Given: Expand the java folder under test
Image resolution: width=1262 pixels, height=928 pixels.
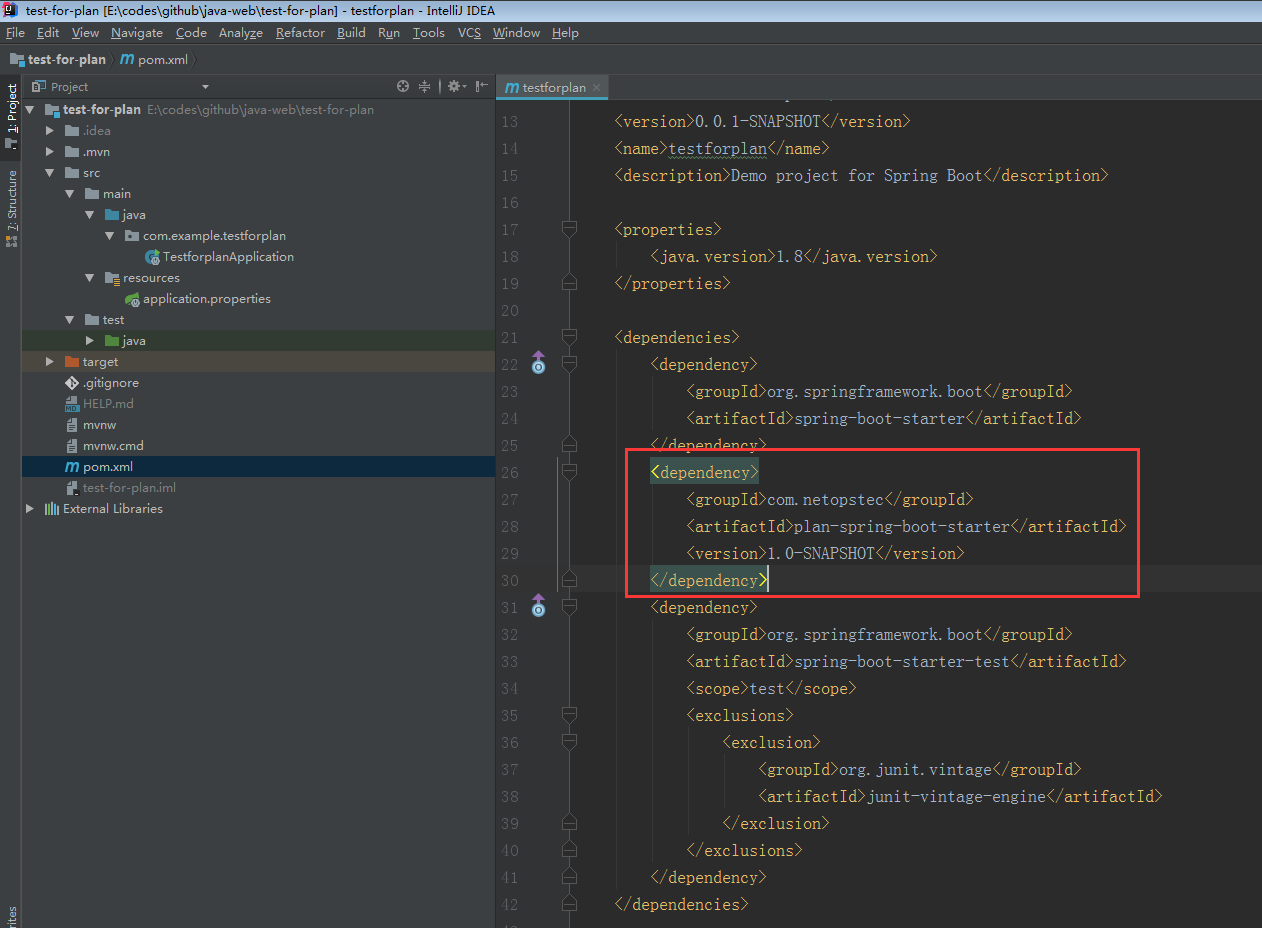Looking at the screenshot, I should tap(90, 341).
